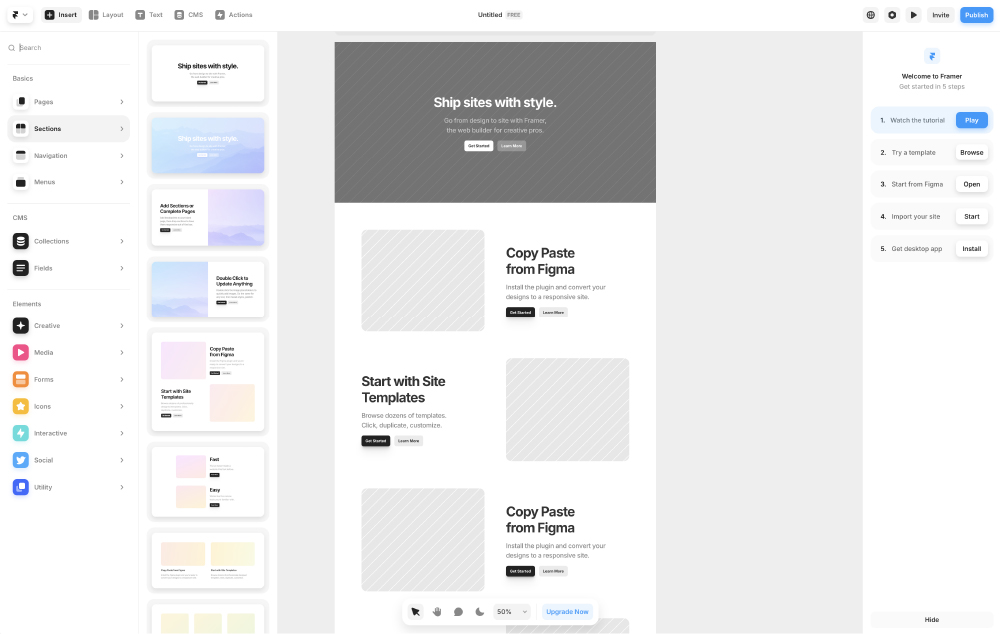This screenshot has width=1001, height=634.
Task: Click Start beside Import your site
Action: [972, 216]
